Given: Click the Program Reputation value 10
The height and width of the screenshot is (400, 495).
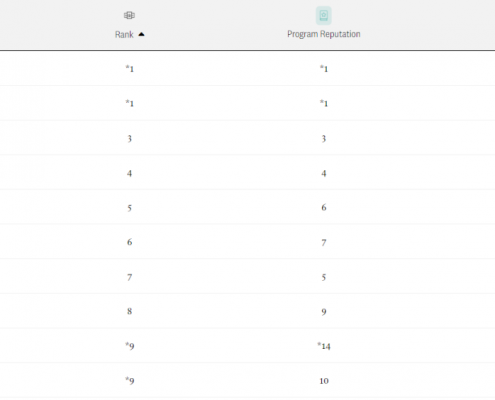Looking at the screenshot, I should (x=324, y=381).
